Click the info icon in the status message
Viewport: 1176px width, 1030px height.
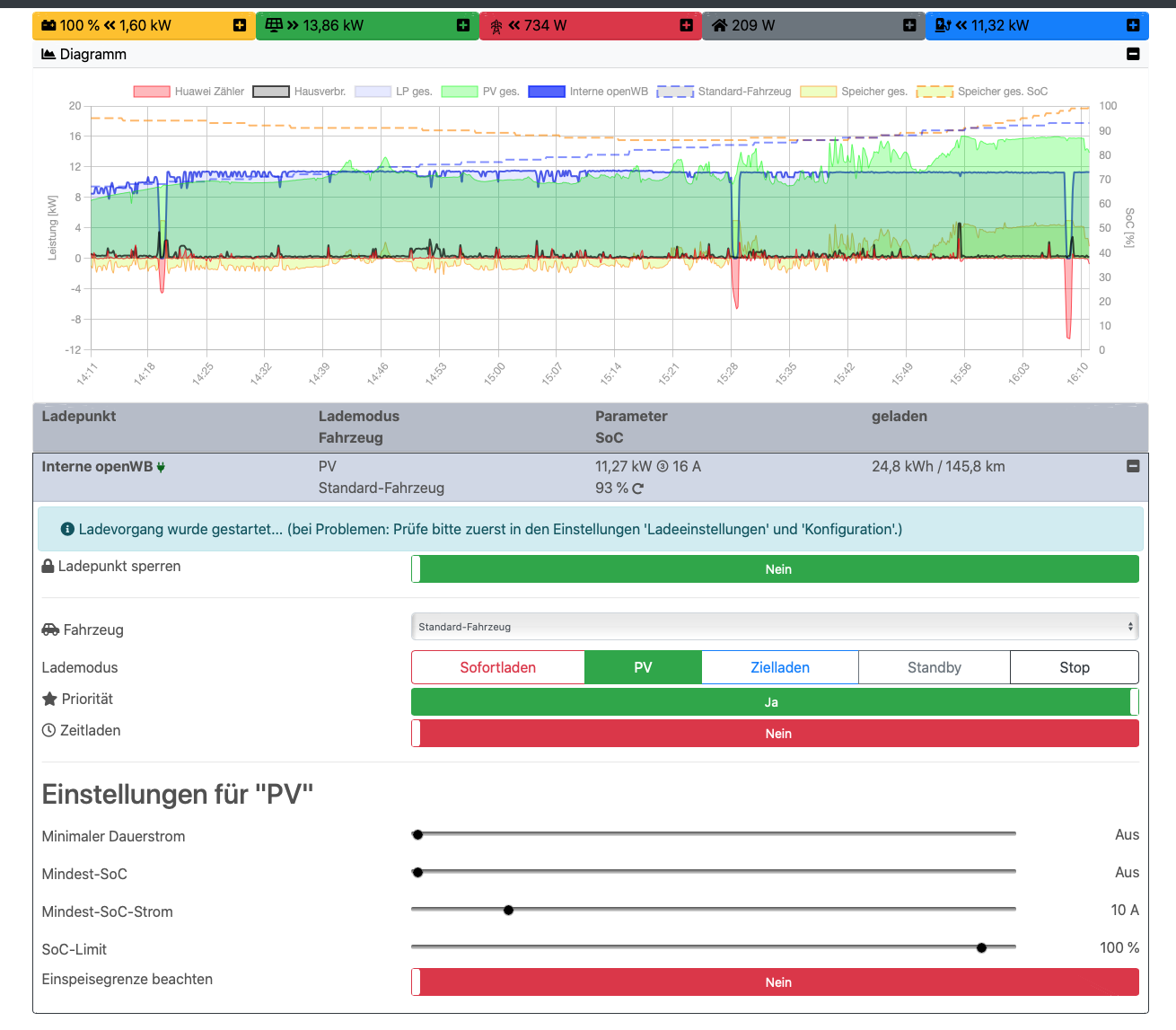click(x=67, y=529)
